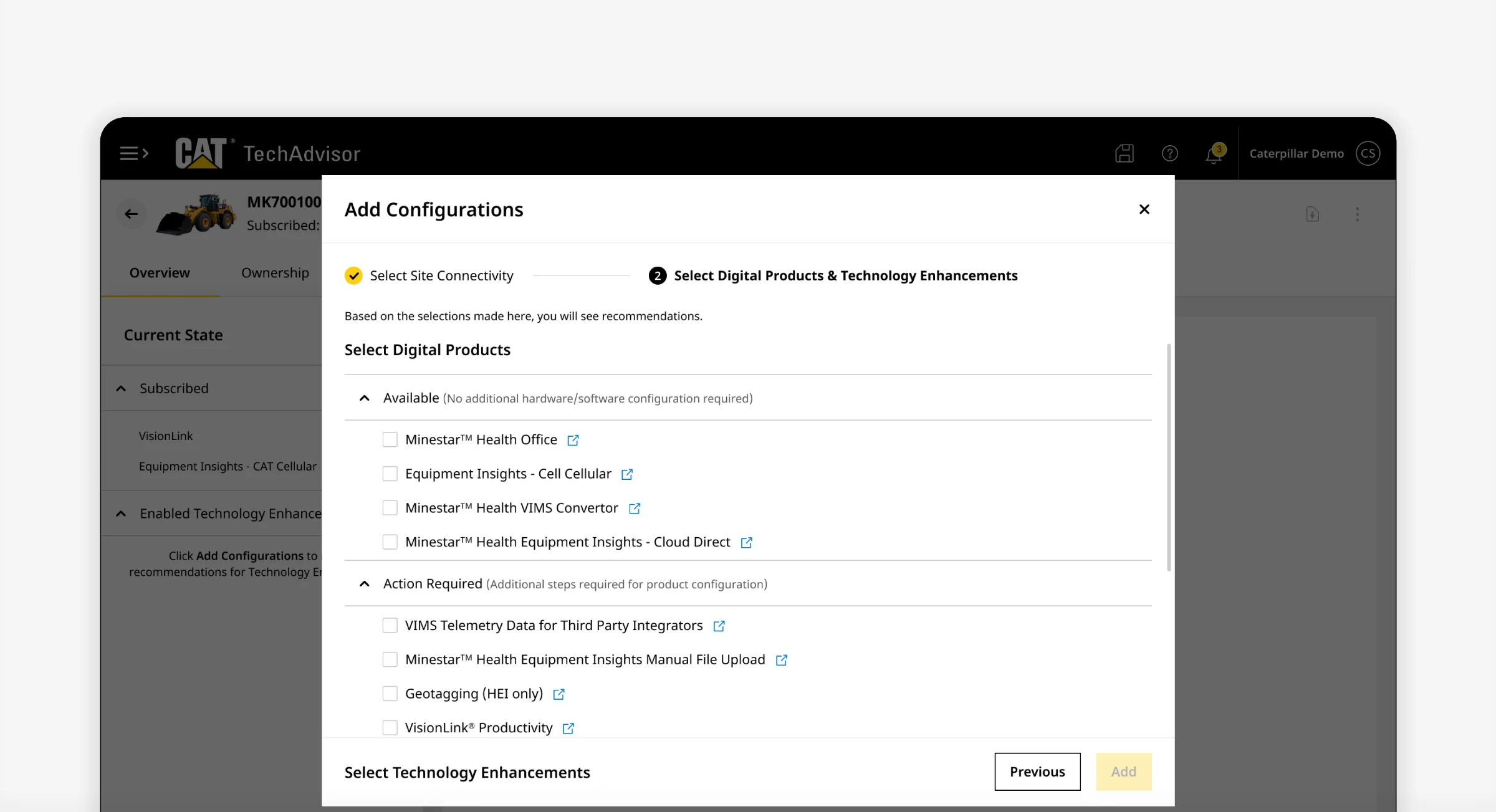Screen dimensions: 1496x812
Task: Open the notifications bell icon
Action: coord(1214,153)
